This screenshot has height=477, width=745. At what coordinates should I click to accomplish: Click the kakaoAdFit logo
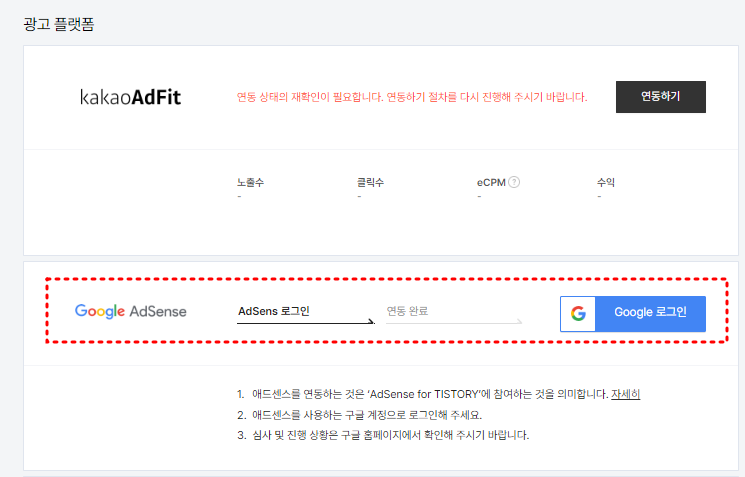pos(131,97)
